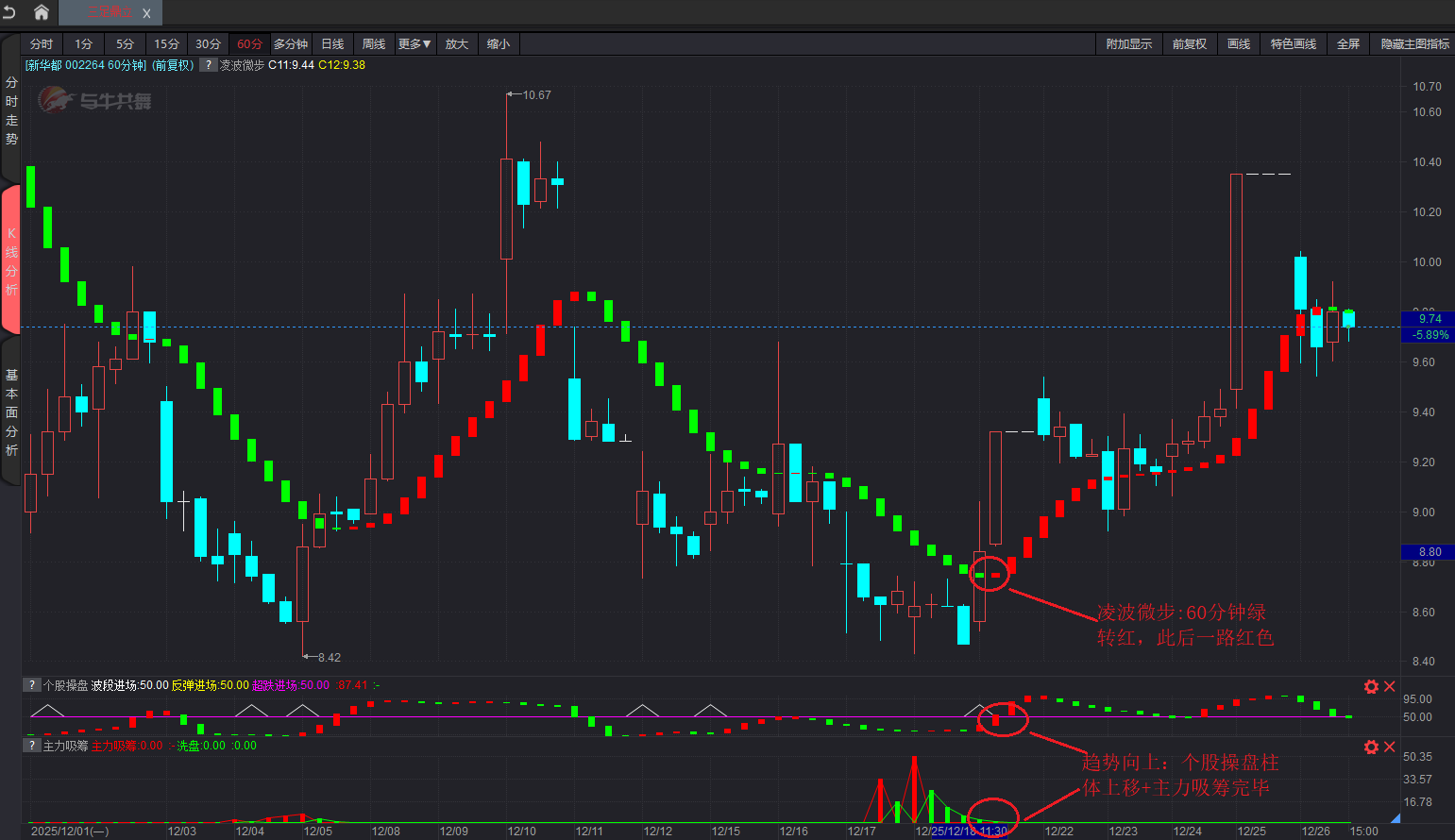Close the 三足鼎立 tab
The image size is (1455, 840).
[146, 13]
